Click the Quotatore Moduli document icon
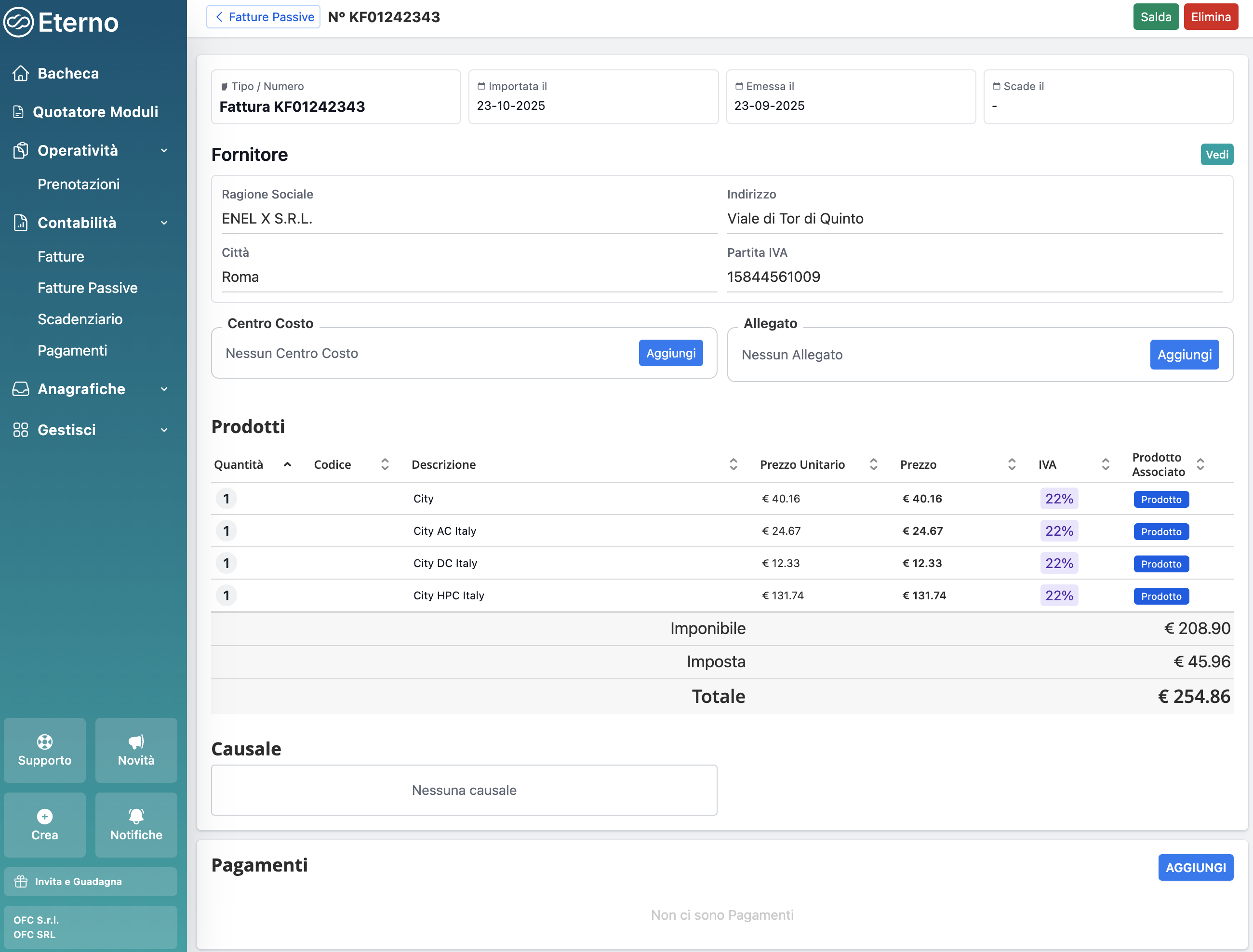The width and height of the screenshot is (1253, 952). pyautogui.click(x=19, y=112)
